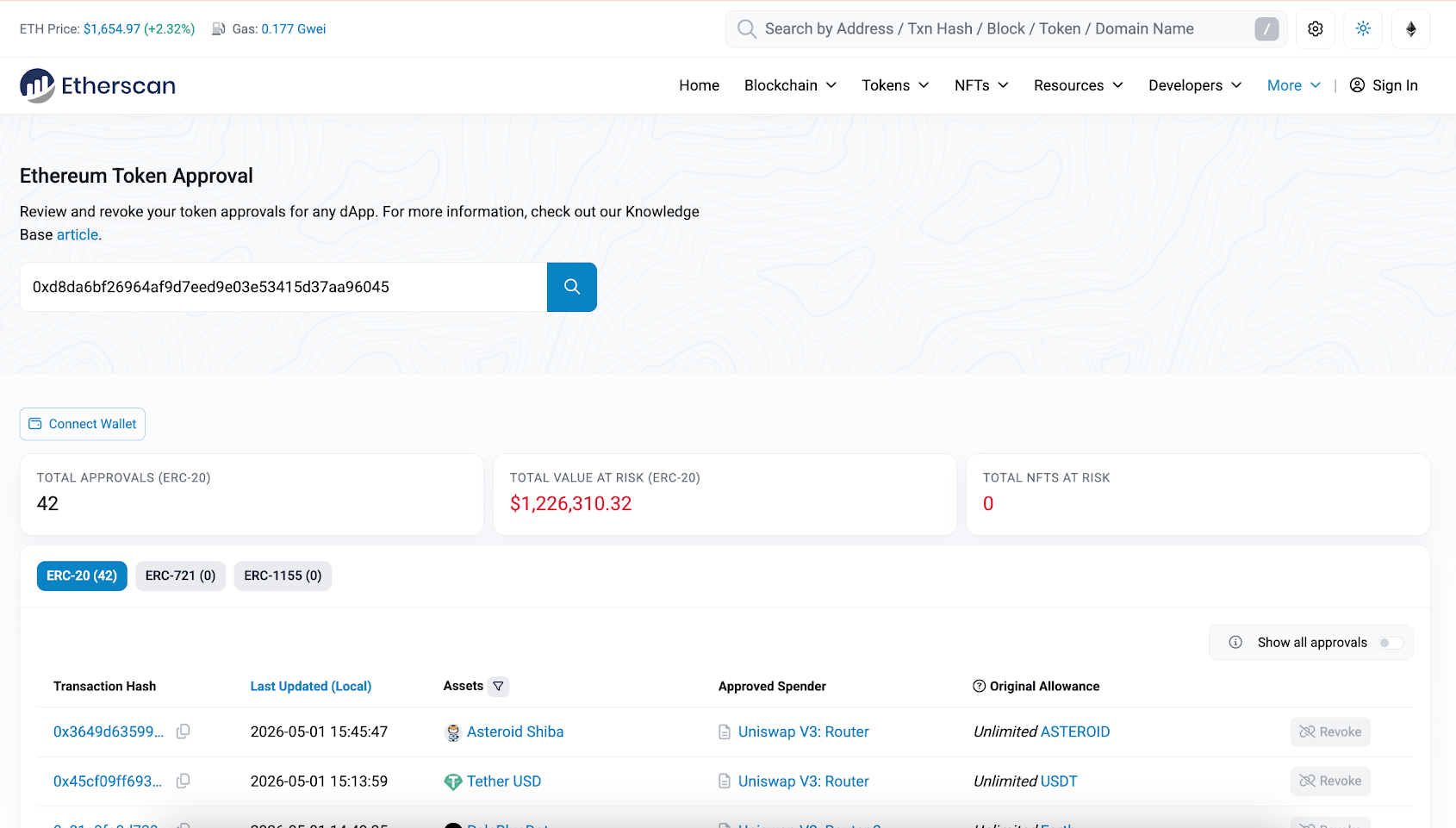This screenshot has height=828, width=1456.
Task: Go to Home in navigation
Action: [x=699, y=85]
